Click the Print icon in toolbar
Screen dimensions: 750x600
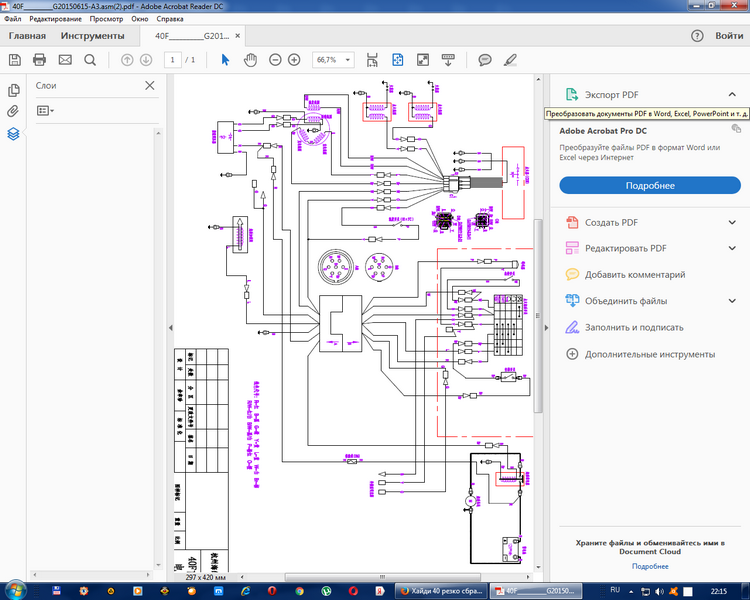tap(40, 60)
